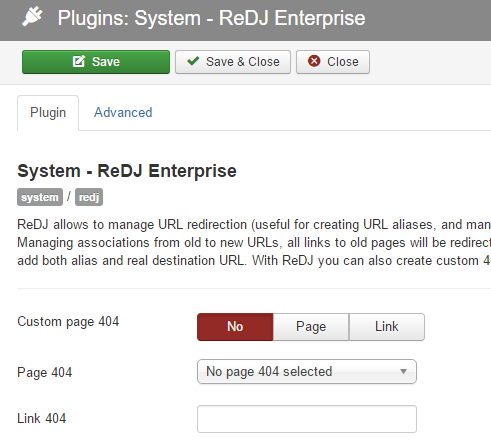
Task: Focus the Link 404 text field
Action: (307, 419)
